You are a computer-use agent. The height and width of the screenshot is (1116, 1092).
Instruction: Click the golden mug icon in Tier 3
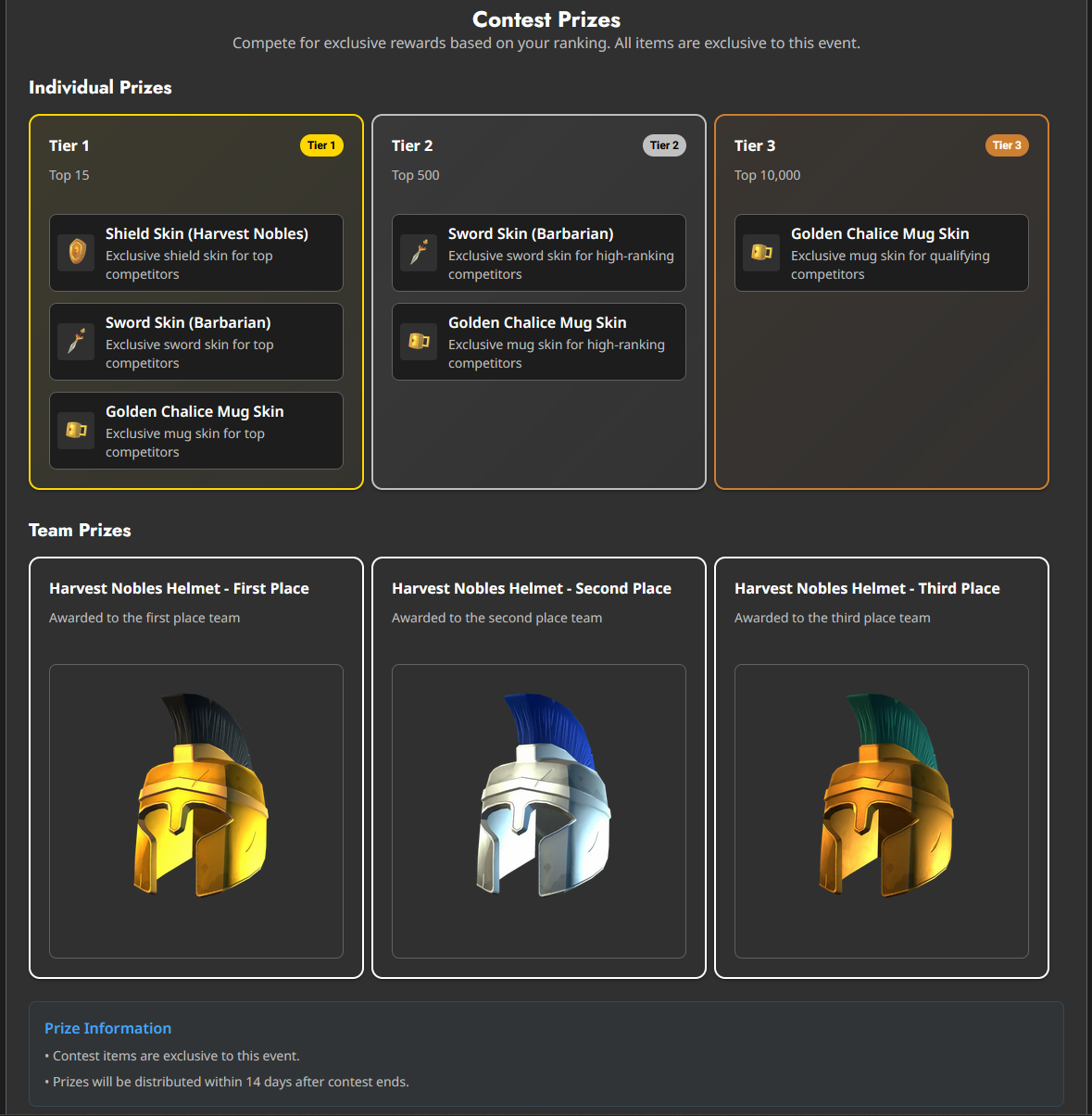[x=762, y=252]
